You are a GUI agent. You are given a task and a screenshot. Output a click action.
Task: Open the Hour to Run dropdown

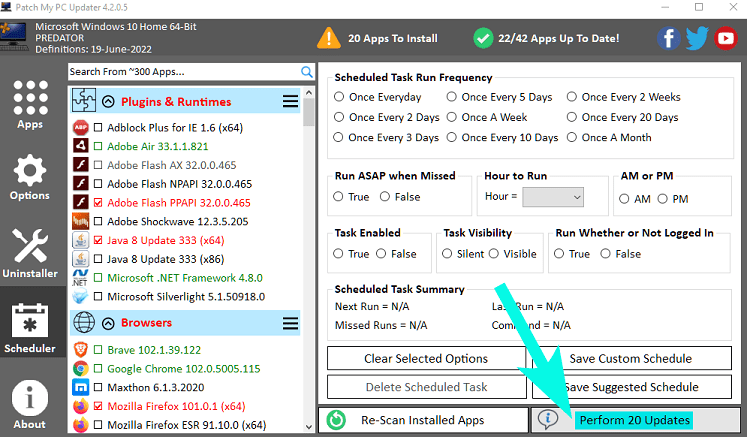553,197
